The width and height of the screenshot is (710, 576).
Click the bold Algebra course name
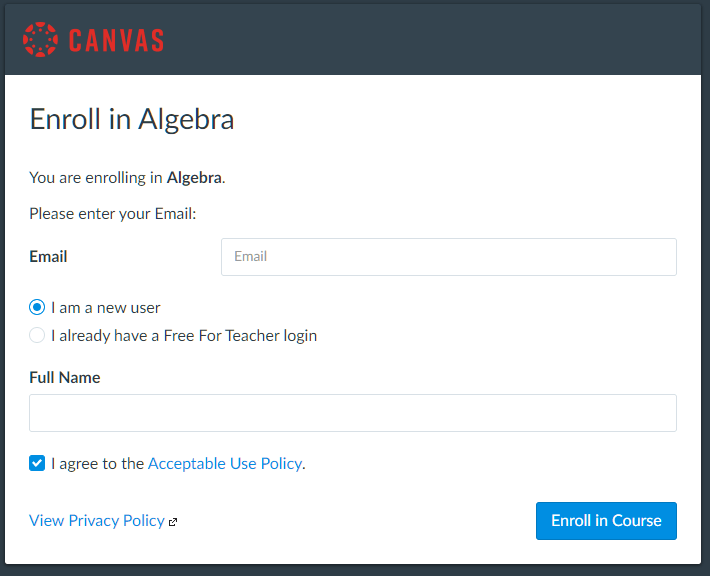[194, 178]
